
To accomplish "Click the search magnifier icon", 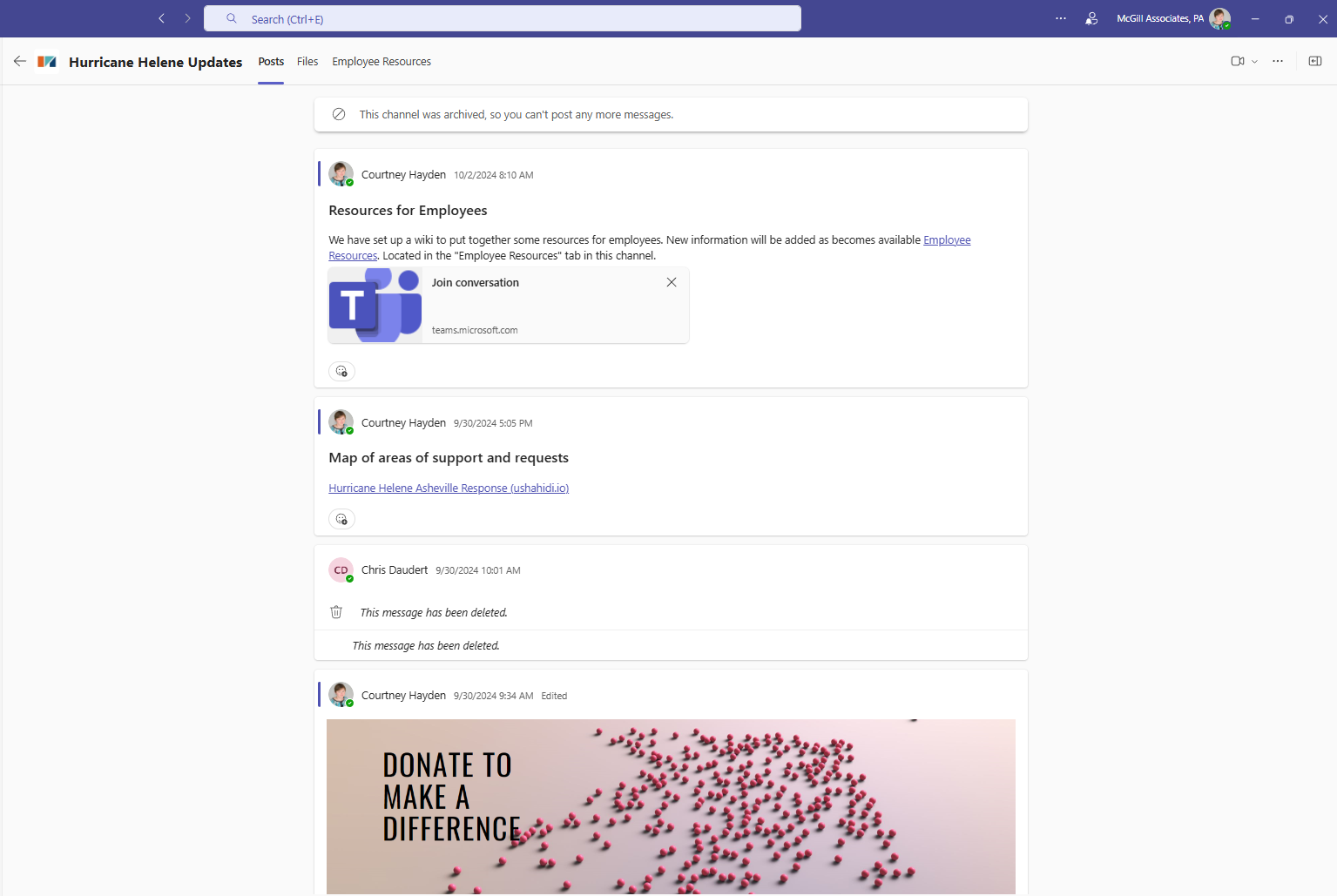I will [x=232, y=18].
